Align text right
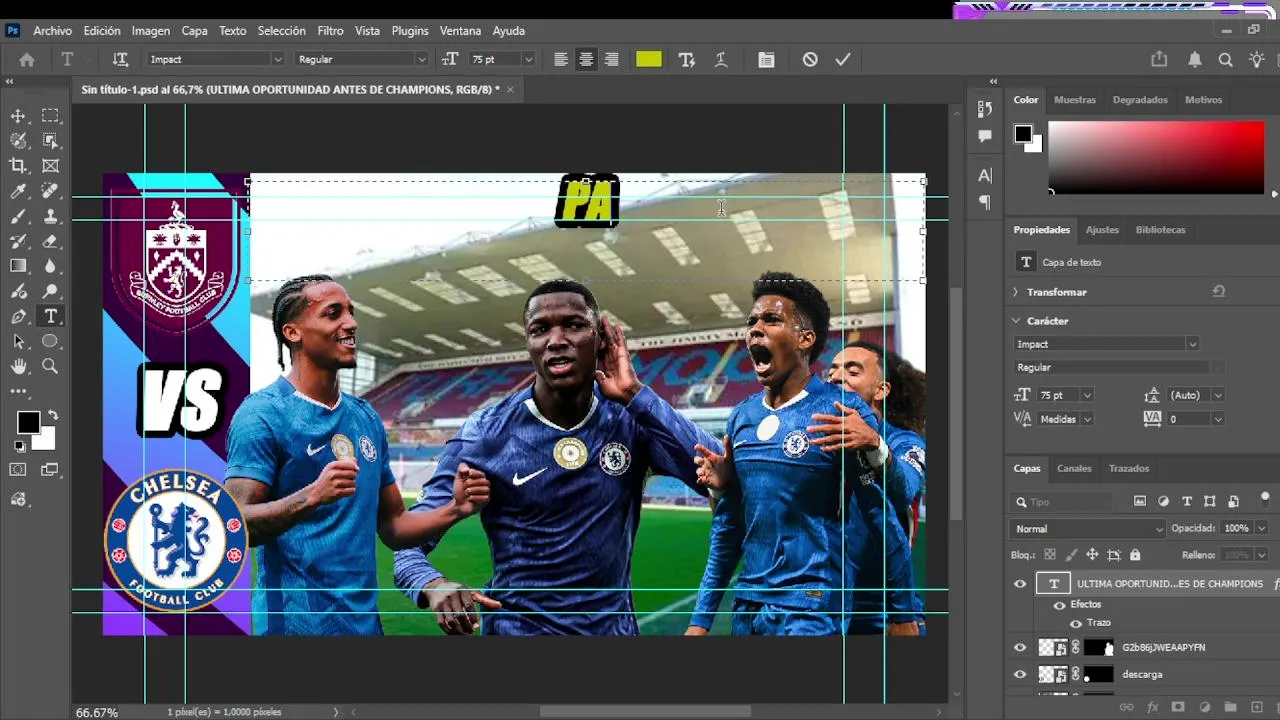 pos(611,59)
